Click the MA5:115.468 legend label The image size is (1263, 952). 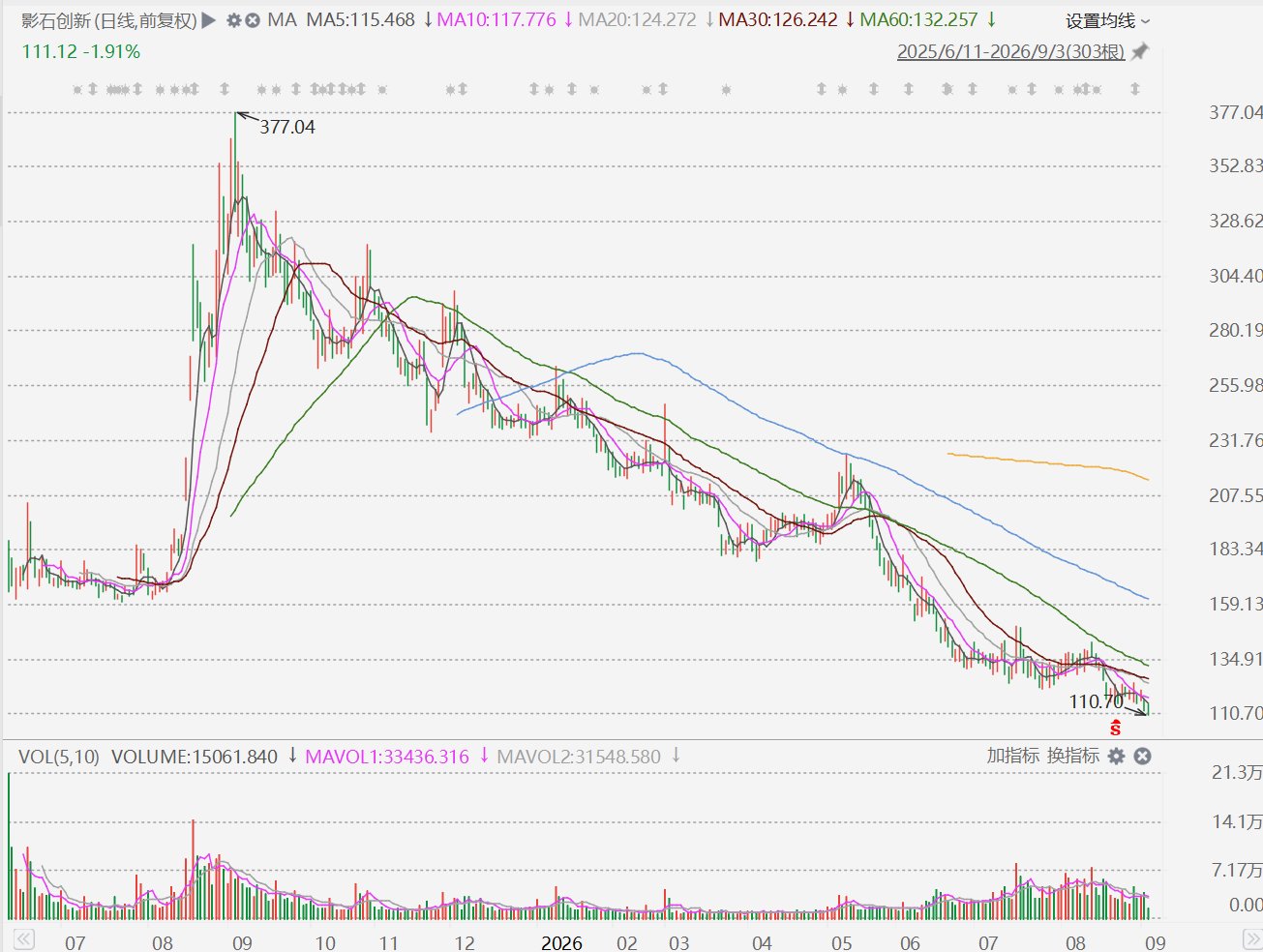pyautogui.click(x=361, y=20)
